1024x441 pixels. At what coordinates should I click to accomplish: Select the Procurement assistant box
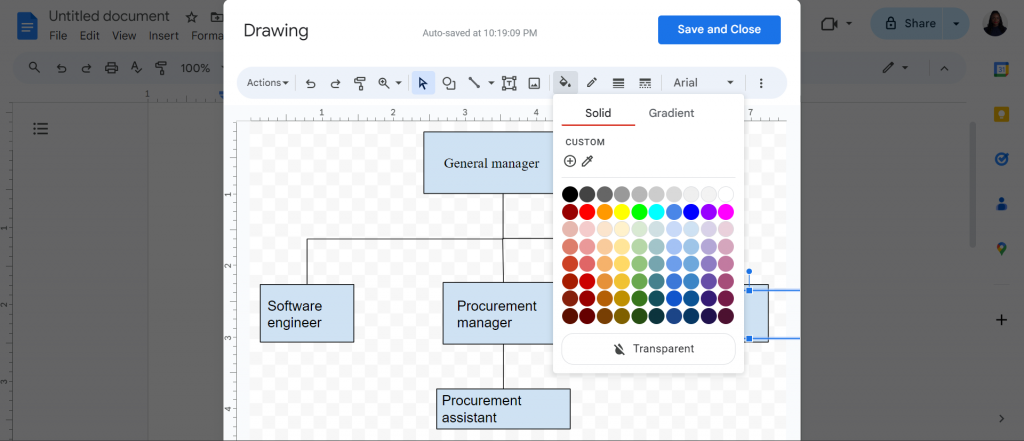(x=504, y=409)
